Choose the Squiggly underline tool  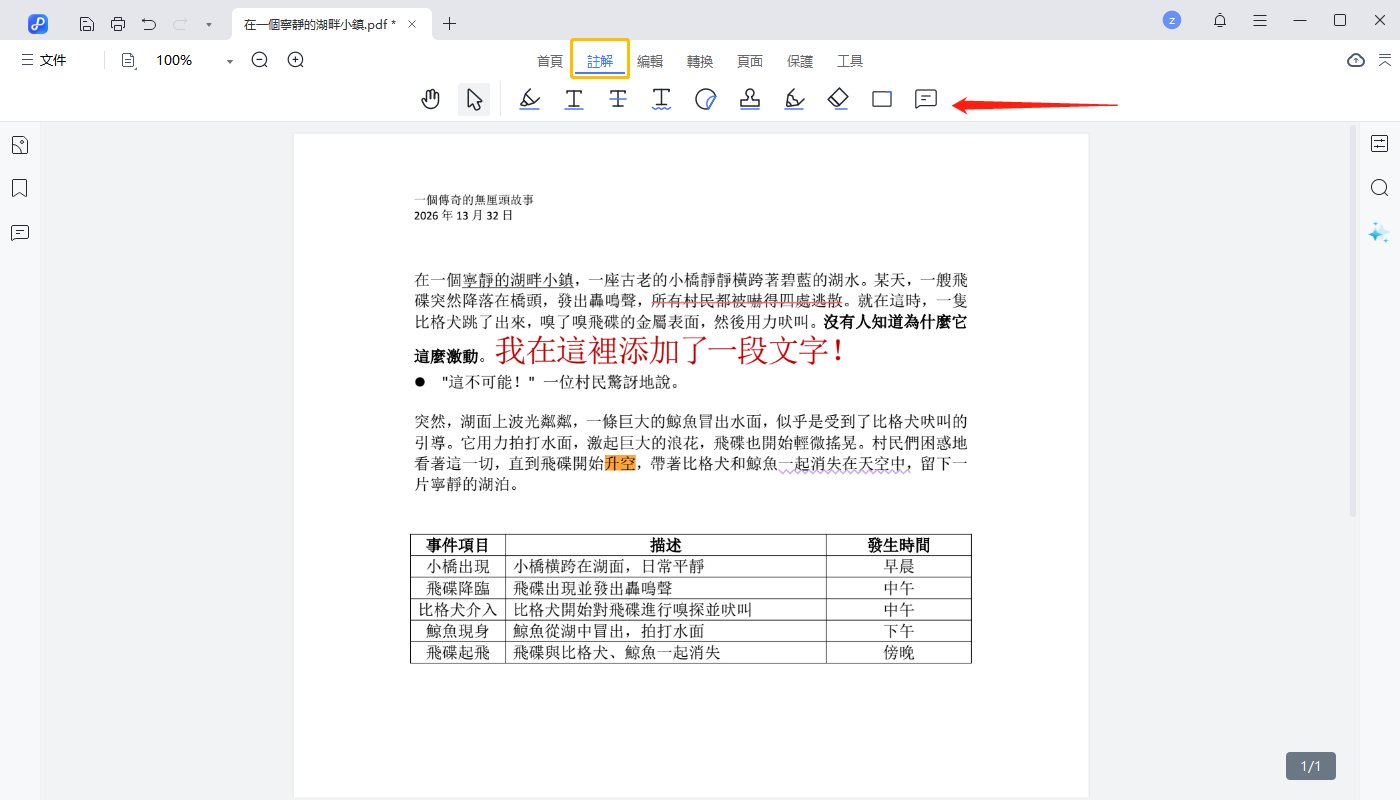pyautogui.click(x=661, y=99)
